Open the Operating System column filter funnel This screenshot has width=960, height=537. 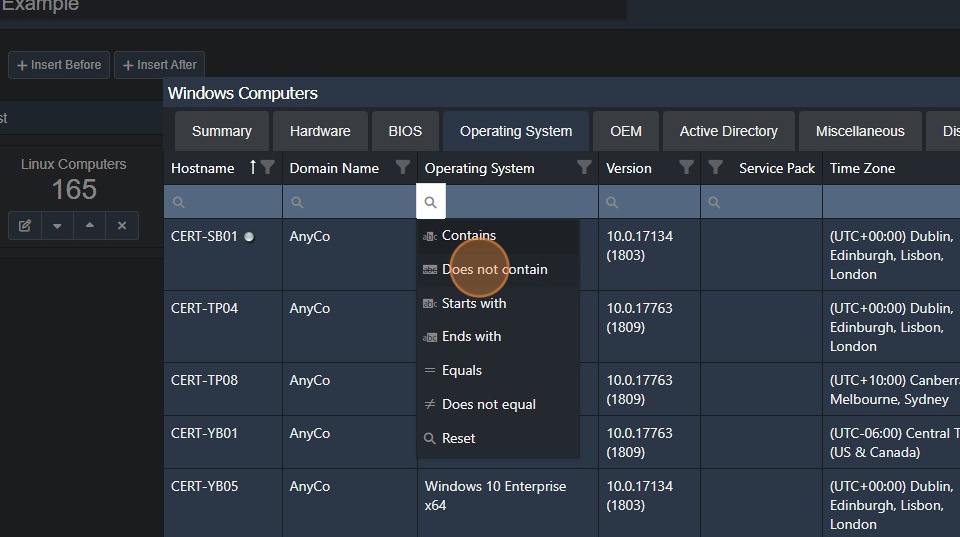[x=584, y=167]
